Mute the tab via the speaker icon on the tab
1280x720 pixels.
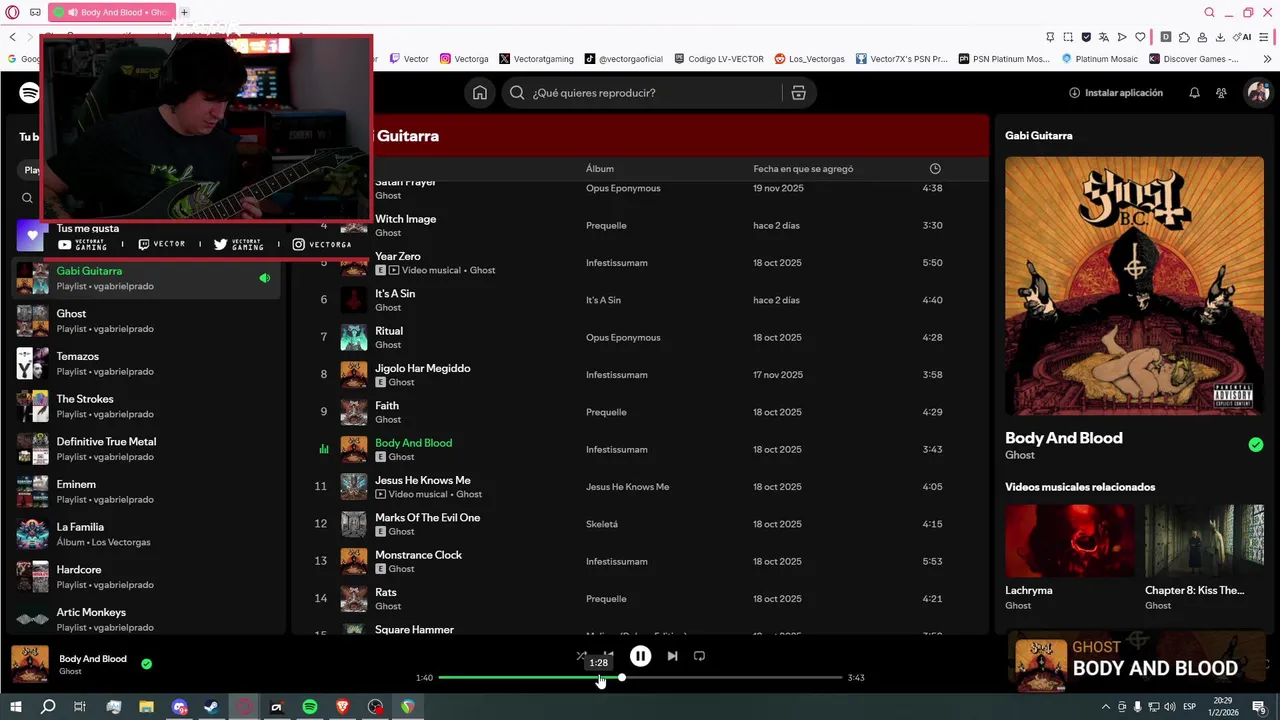click(72, 12)
